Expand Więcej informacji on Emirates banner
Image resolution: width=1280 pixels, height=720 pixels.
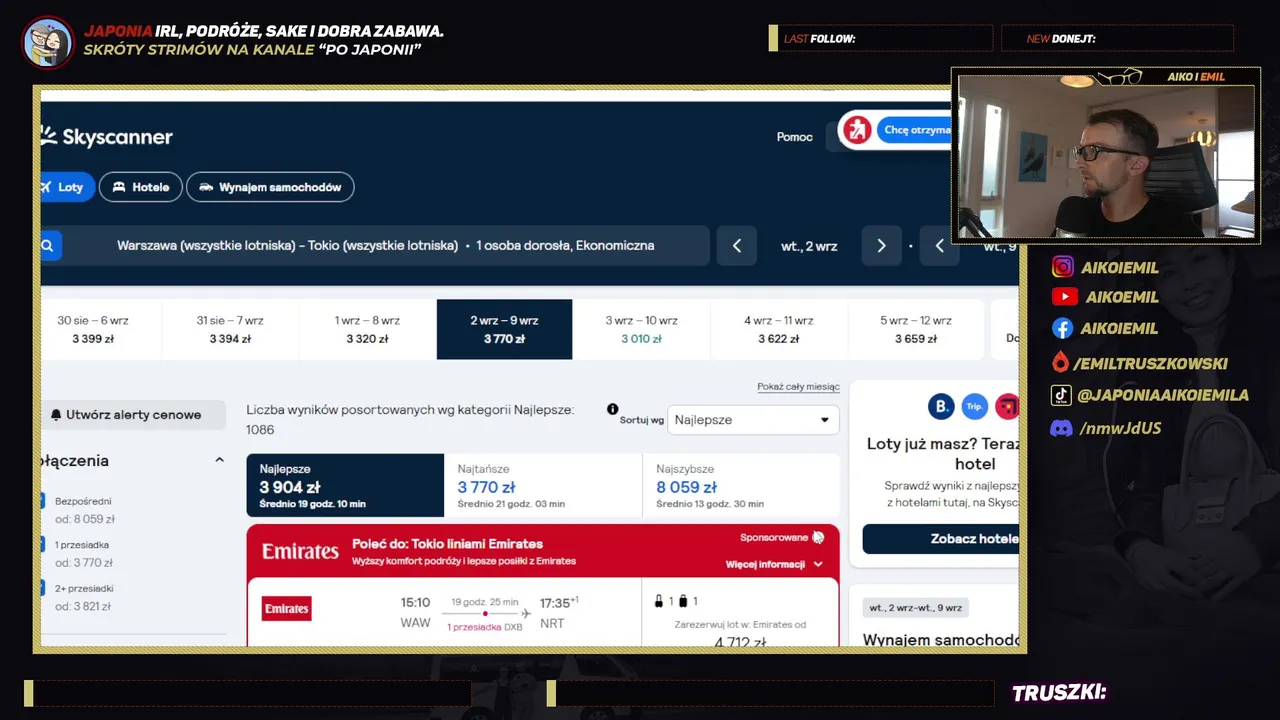click(x=774, y=564)
